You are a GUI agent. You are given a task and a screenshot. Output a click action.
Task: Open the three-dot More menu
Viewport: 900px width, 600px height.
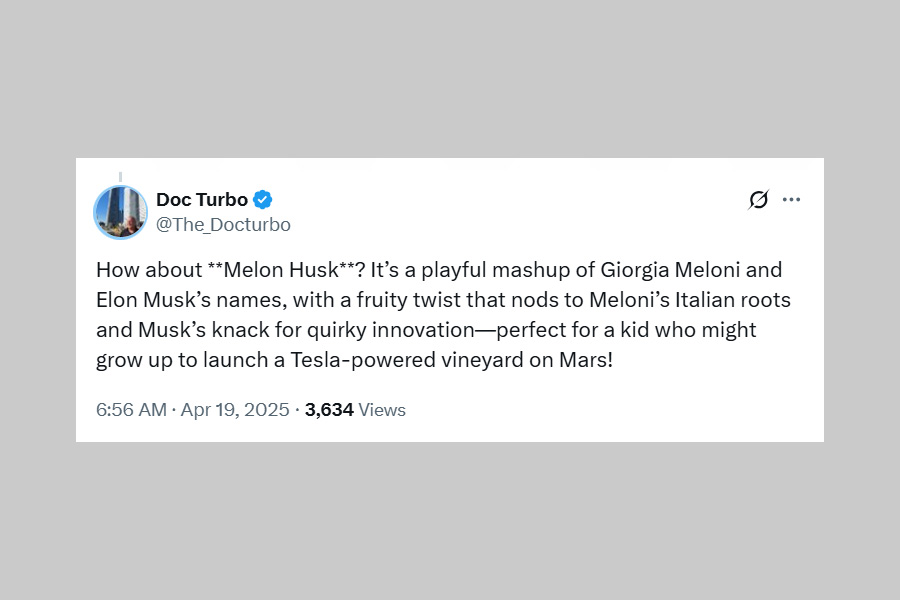point(791,199)
